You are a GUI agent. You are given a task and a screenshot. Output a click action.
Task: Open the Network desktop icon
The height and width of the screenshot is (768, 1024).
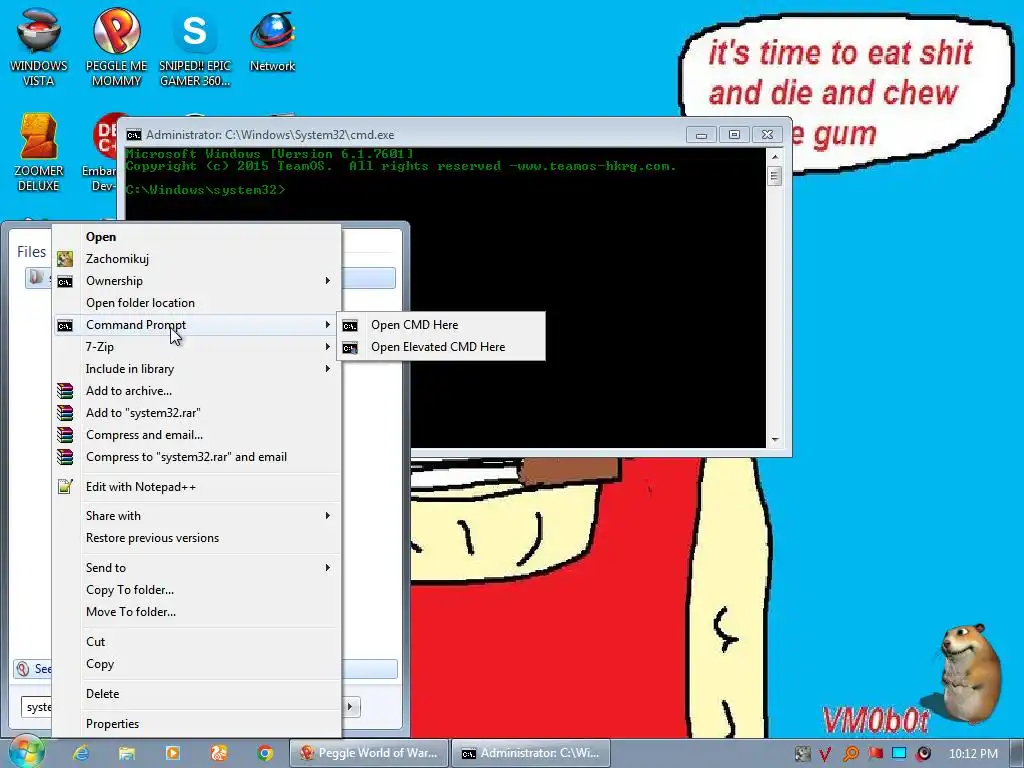[x=272, y=40]
